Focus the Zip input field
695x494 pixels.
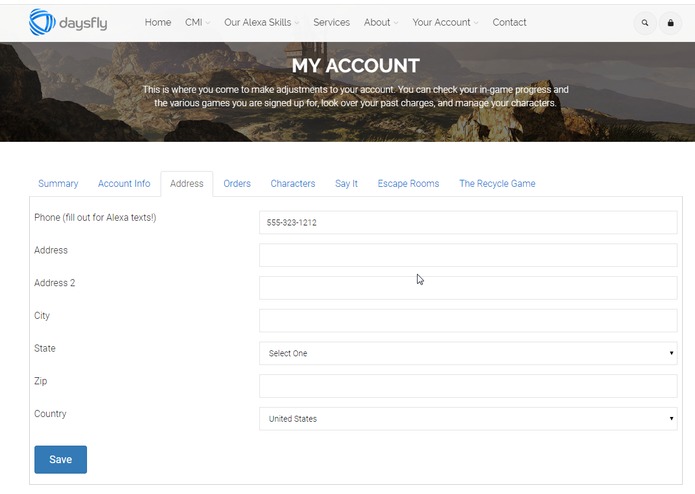click(x=468, y=386)
